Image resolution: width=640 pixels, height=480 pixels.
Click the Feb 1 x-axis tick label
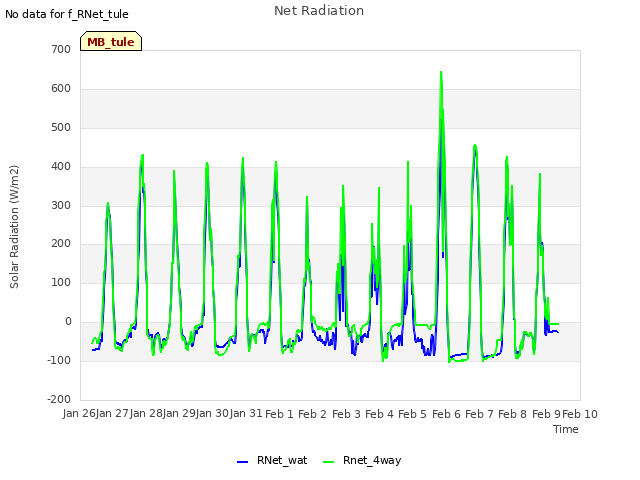[280, 414]
